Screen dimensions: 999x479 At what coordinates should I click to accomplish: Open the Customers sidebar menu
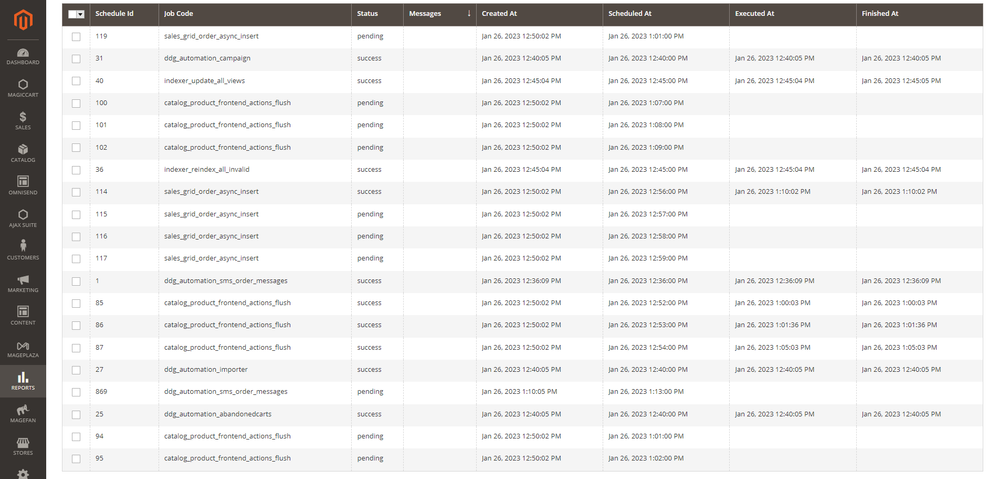tap(23, 251)
